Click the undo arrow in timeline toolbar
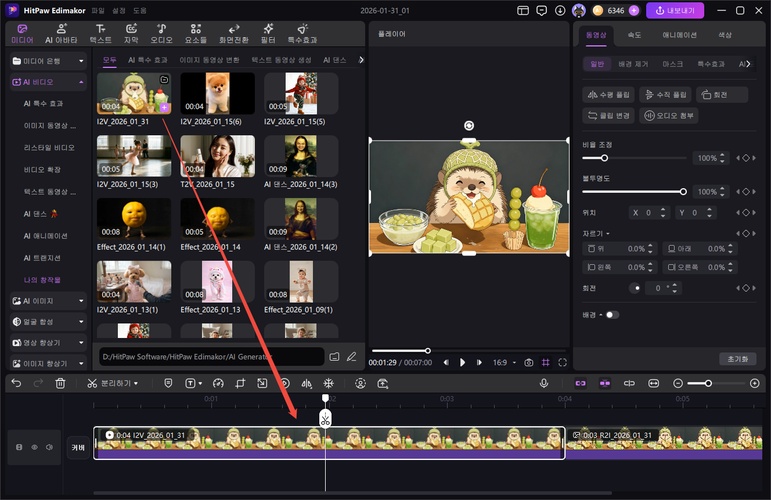The image size is (771, 500). pyautogui.click(x=16, y=383)
